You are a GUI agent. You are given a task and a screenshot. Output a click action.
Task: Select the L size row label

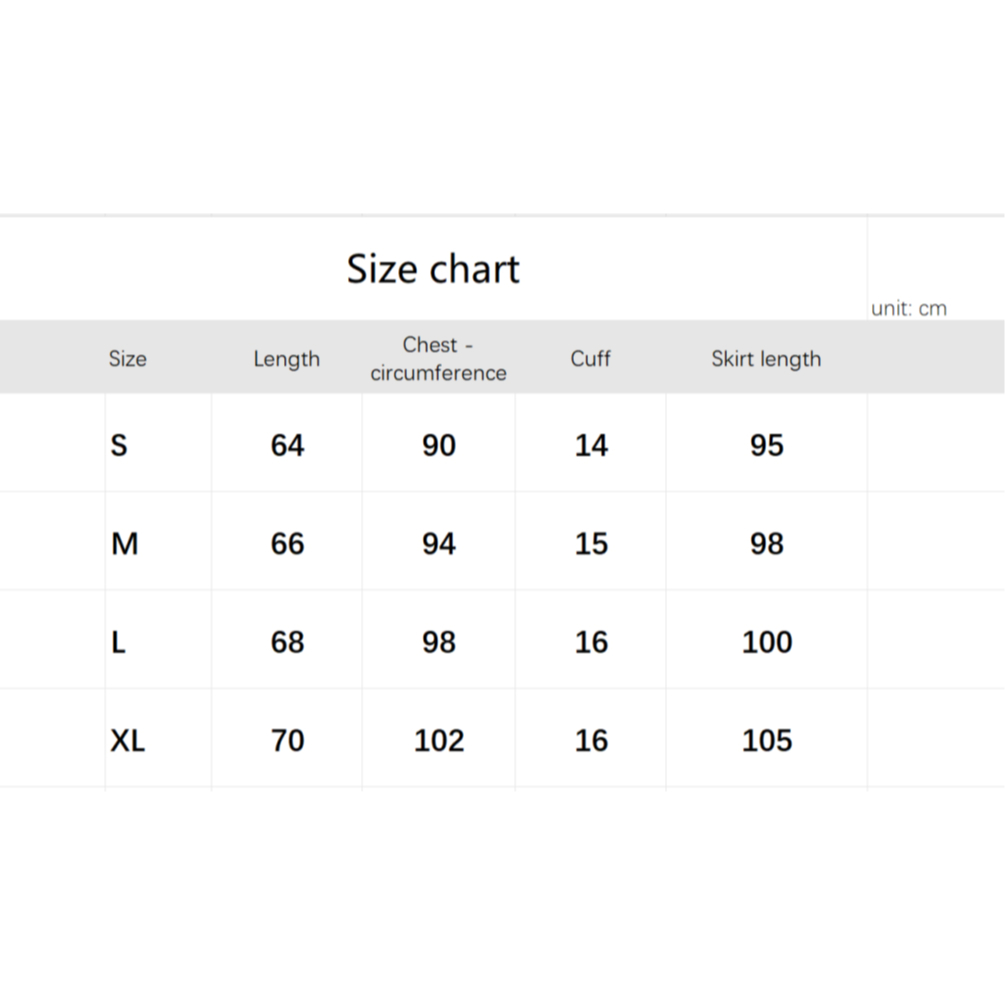coord(118,642)
